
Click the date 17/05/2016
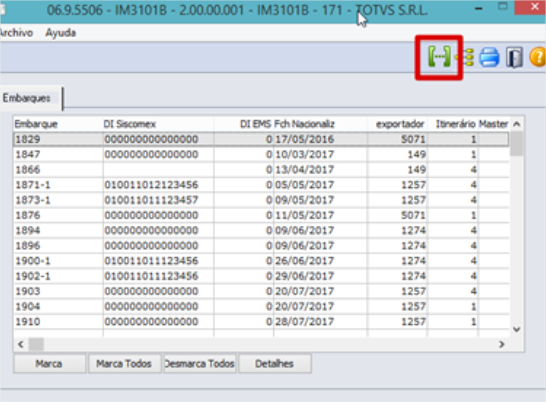click(x=305, y=139)
